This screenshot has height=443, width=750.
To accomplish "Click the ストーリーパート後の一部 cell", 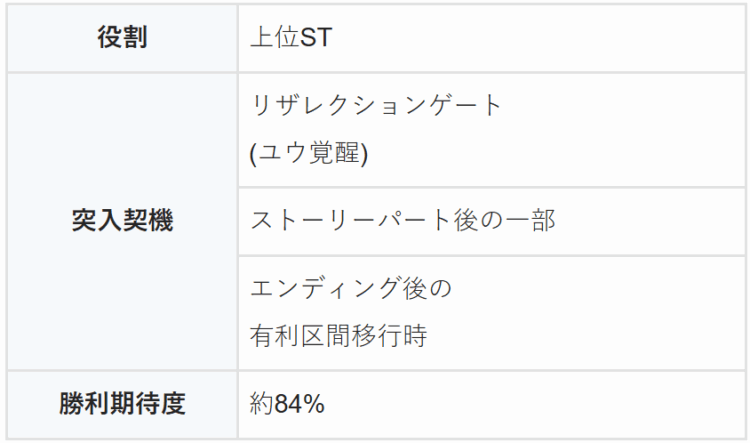I will (x=402, y=221).
